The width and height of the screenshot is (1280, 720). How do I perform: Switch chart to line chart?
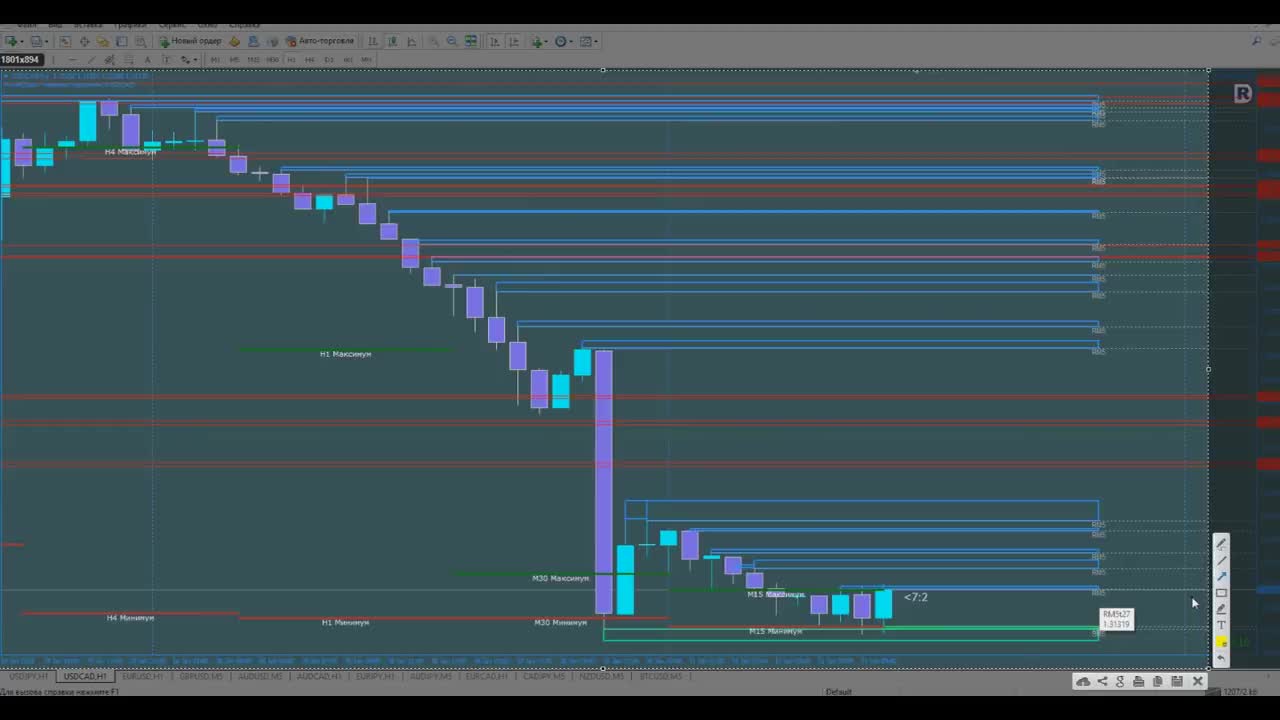point(412,41)
